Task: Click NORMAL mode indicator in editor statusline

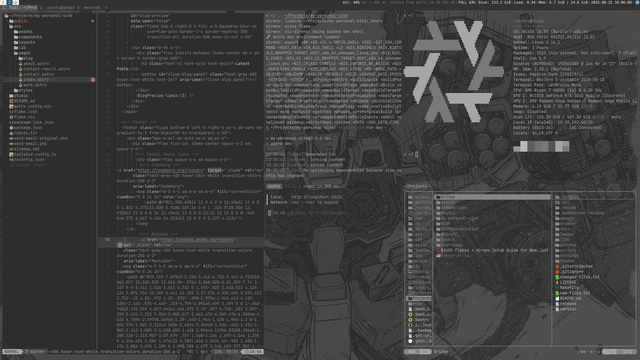Action: click(x=12, y=351)
